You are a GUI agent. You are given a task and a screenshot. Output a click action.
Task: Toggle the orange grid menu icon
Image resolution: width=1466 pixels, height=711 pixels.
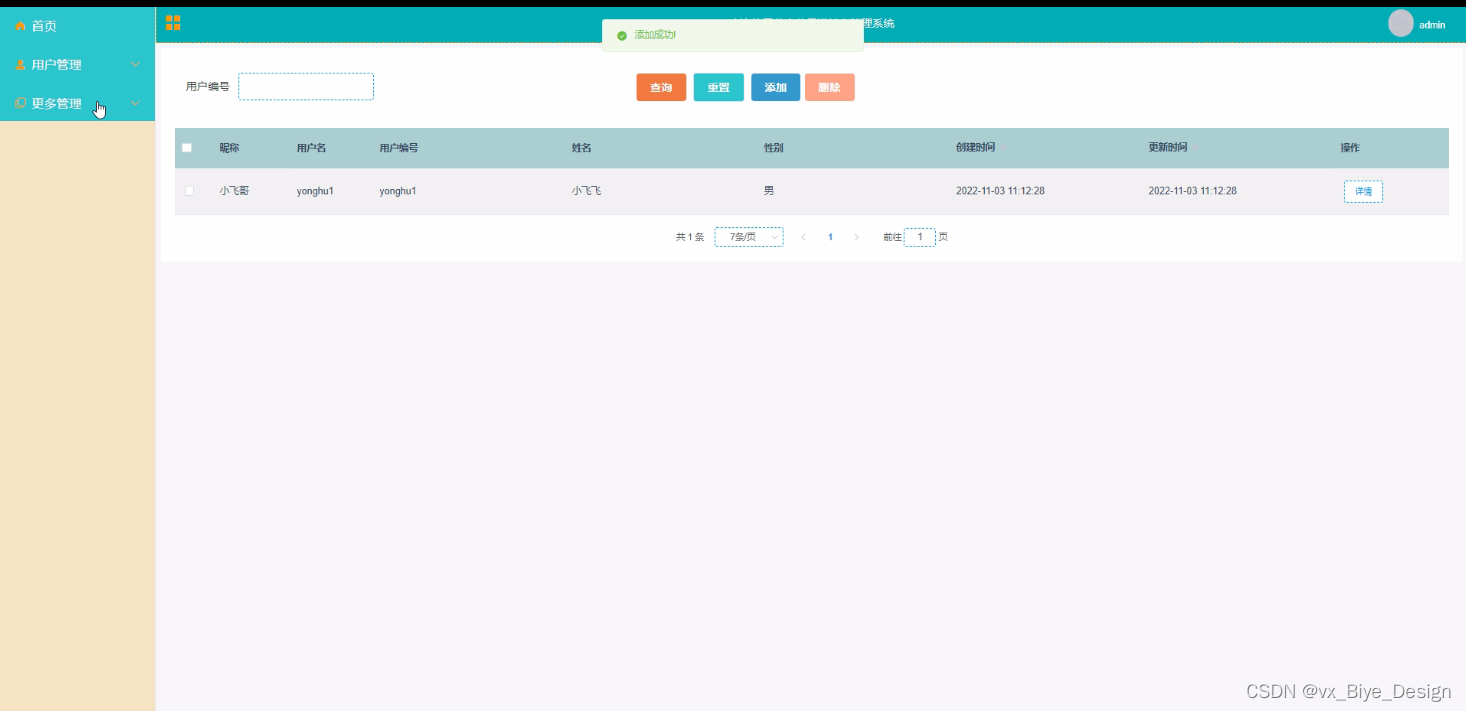pyautogui.click(x=173, y=23)
